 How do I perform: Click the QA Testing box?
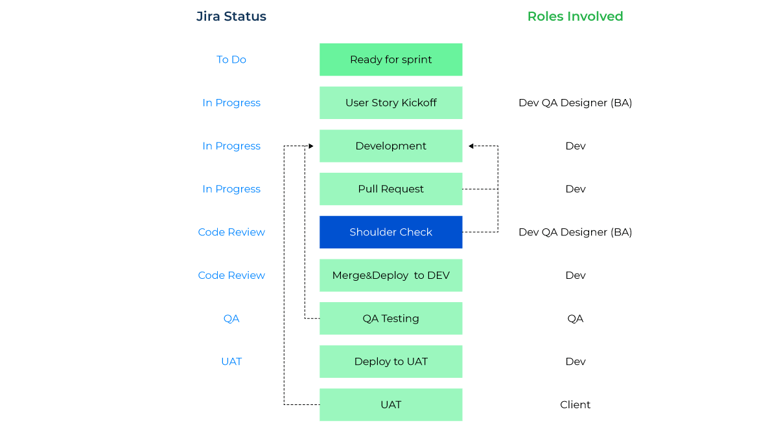[390, 318]
